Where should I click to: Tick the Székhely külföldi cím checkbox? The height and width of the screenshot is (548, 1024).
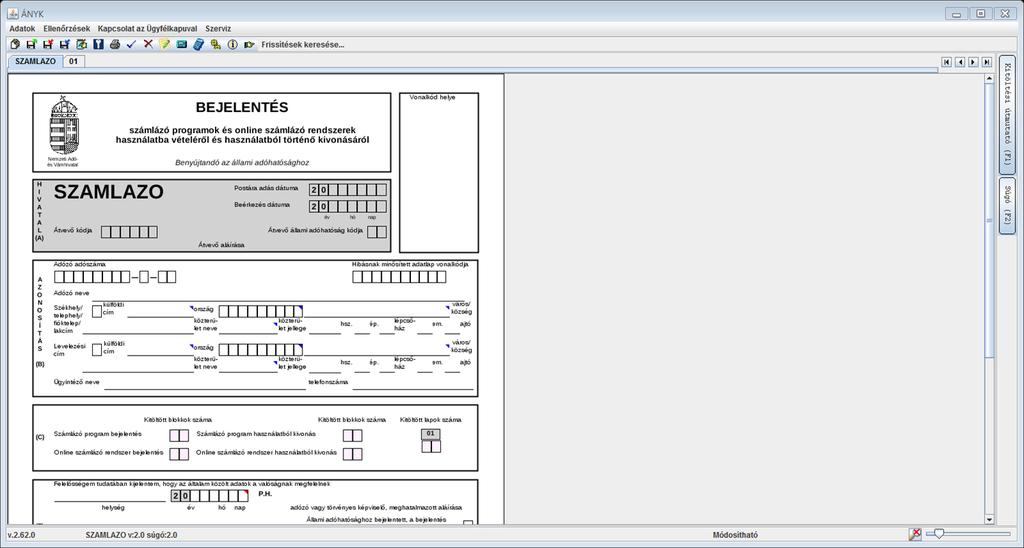[97, 312]
